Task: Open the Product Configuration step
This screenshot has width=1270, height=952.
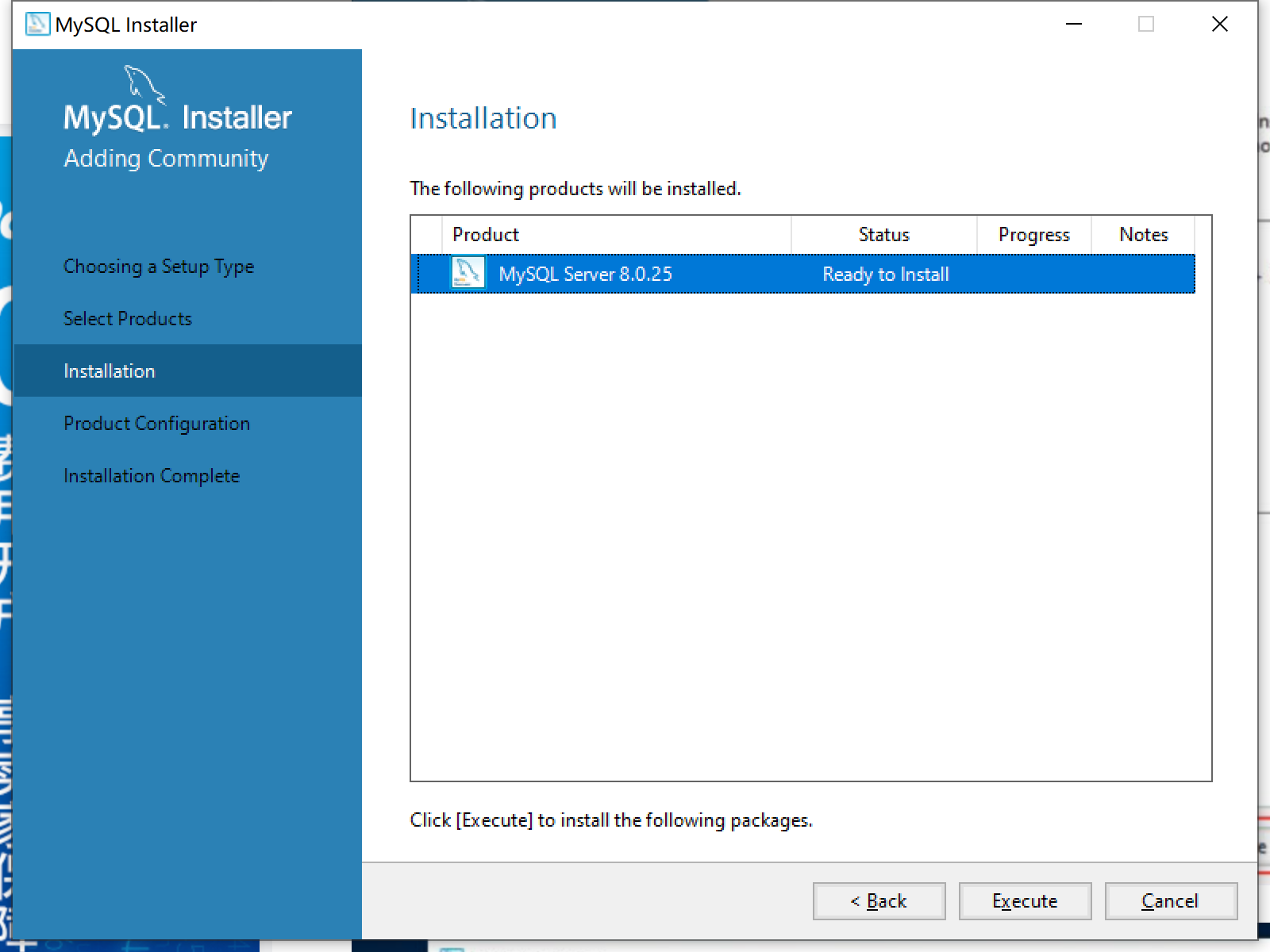Action: pyautogui.click(x=157, y=424)
